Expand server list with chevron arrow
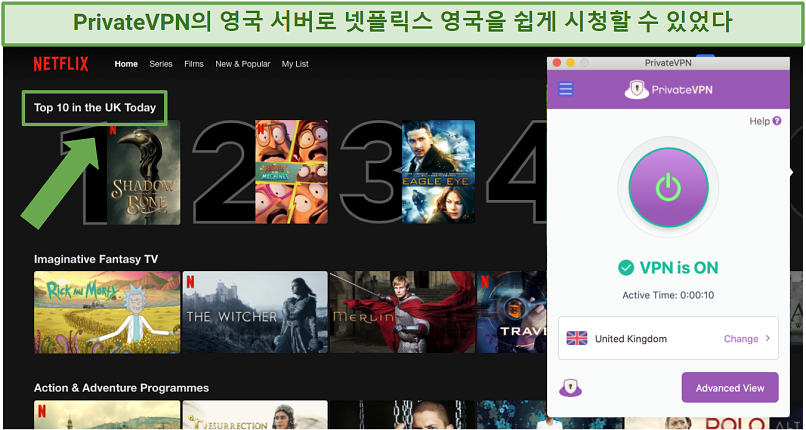Image resolution: width=806 pixels, height=430 pixels. point(767,338)
